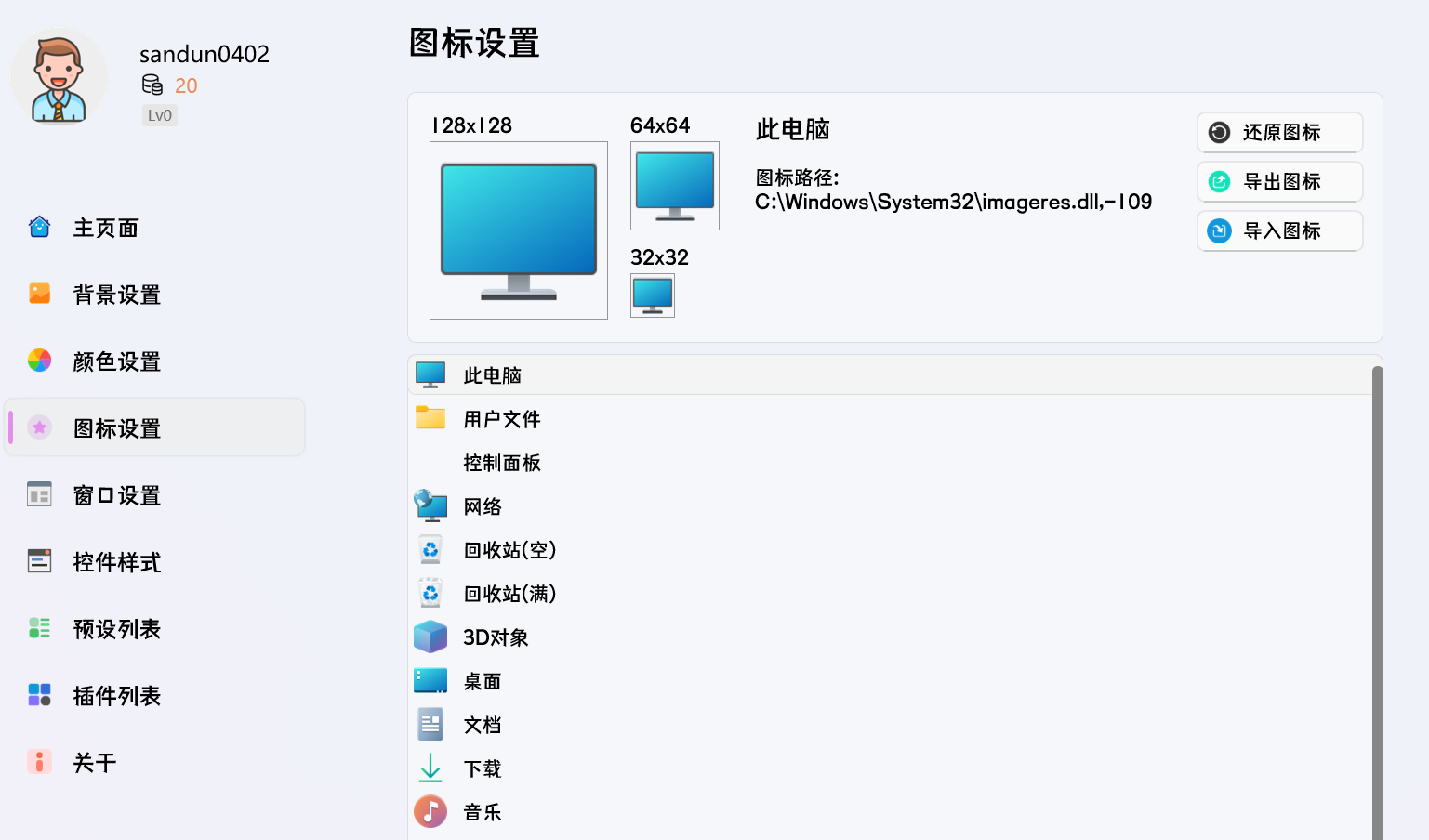Screen dimensions: 1429x840
Task: Click the user avatar picture
Action: pyautogui.click(x=59, y=77)
